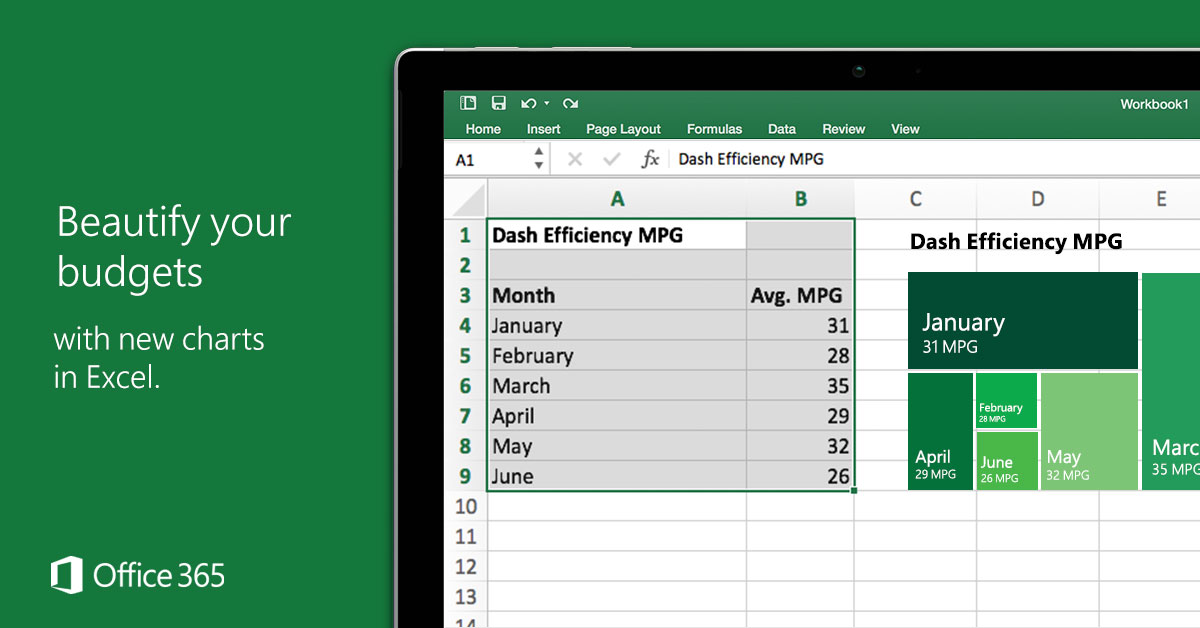
Task: Open the Home ribbon tab
Action: [x=483, y=129]
